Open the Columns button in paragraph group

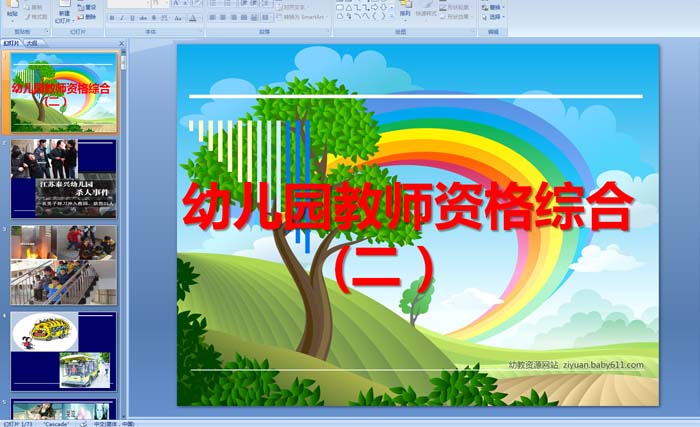tap(266, 17)
